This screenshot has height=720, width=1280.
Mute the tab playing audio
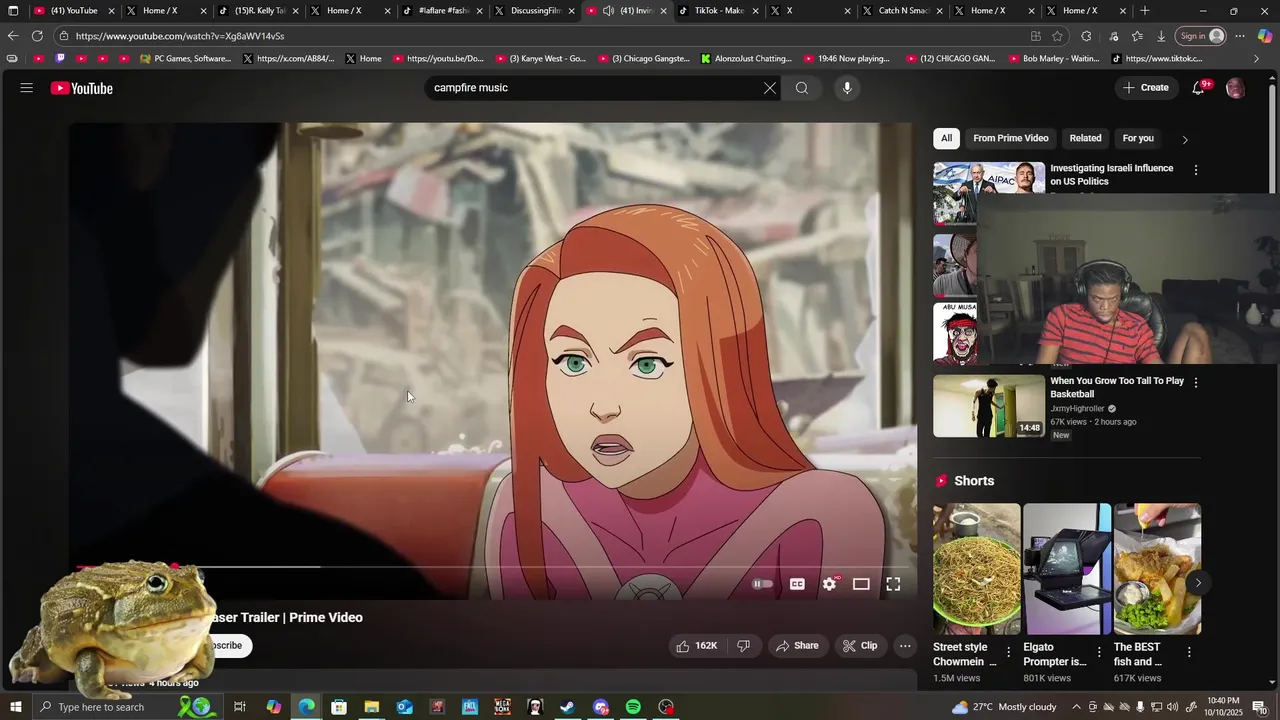(x=608, y=11)
